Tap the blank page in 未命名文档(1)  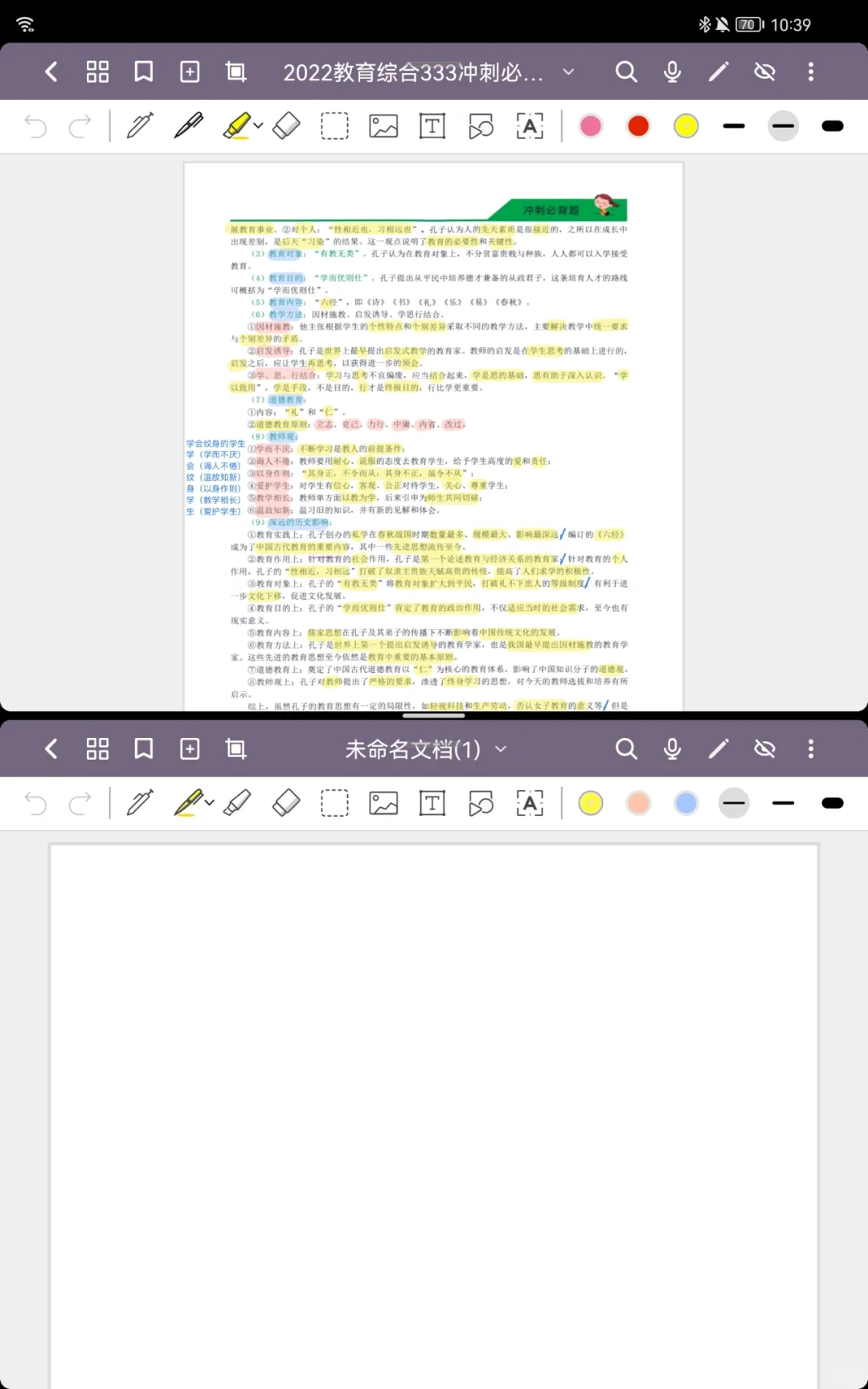point(434,1116)
